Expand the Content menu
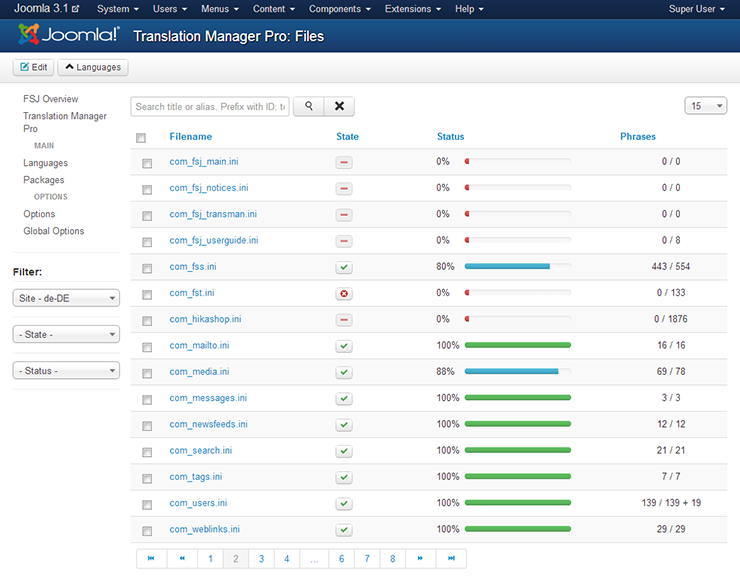Image resolution: width=740 pixels, height=587 pixels. (x=274, y=9)
